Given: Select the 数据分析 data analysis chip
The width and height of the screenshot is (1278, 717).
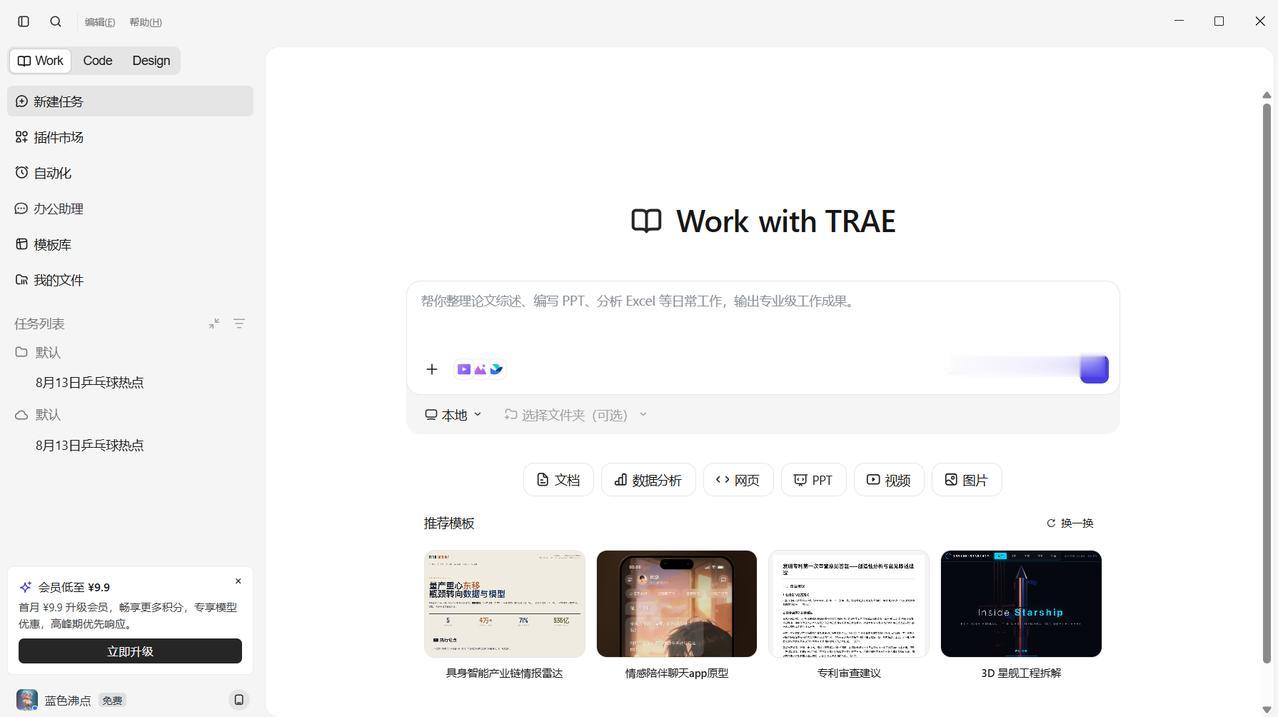Looking at the screenshot, I should point(648,480).
